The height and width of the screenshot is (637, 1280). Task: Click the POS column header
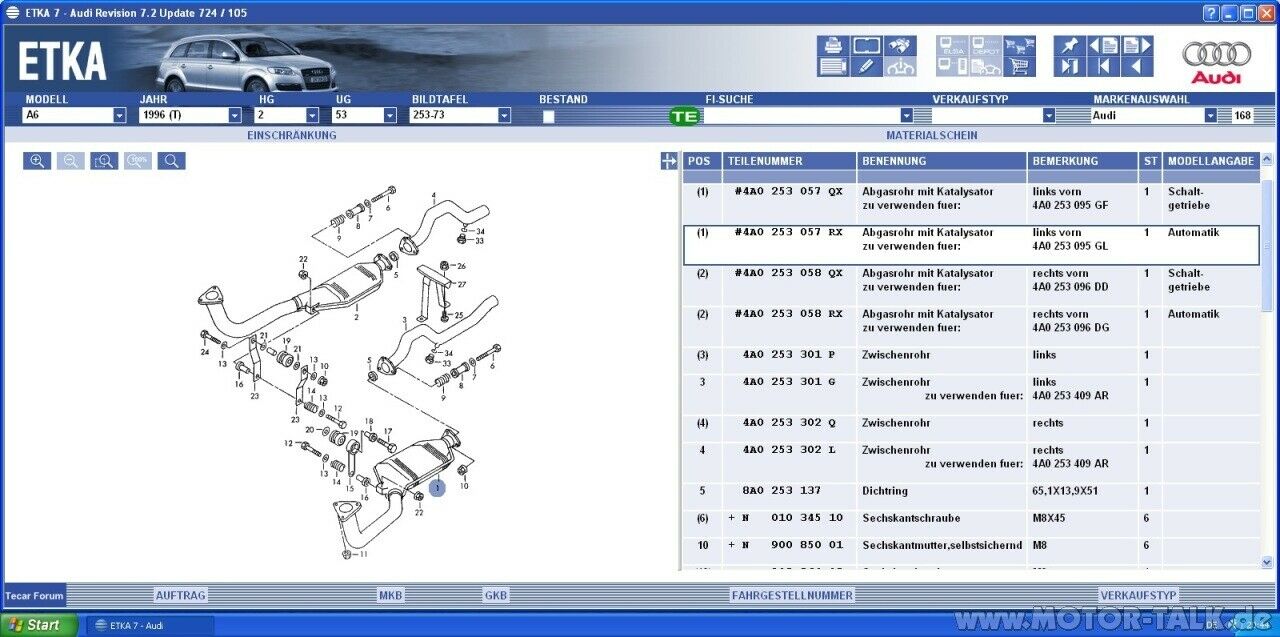(702, 161)
